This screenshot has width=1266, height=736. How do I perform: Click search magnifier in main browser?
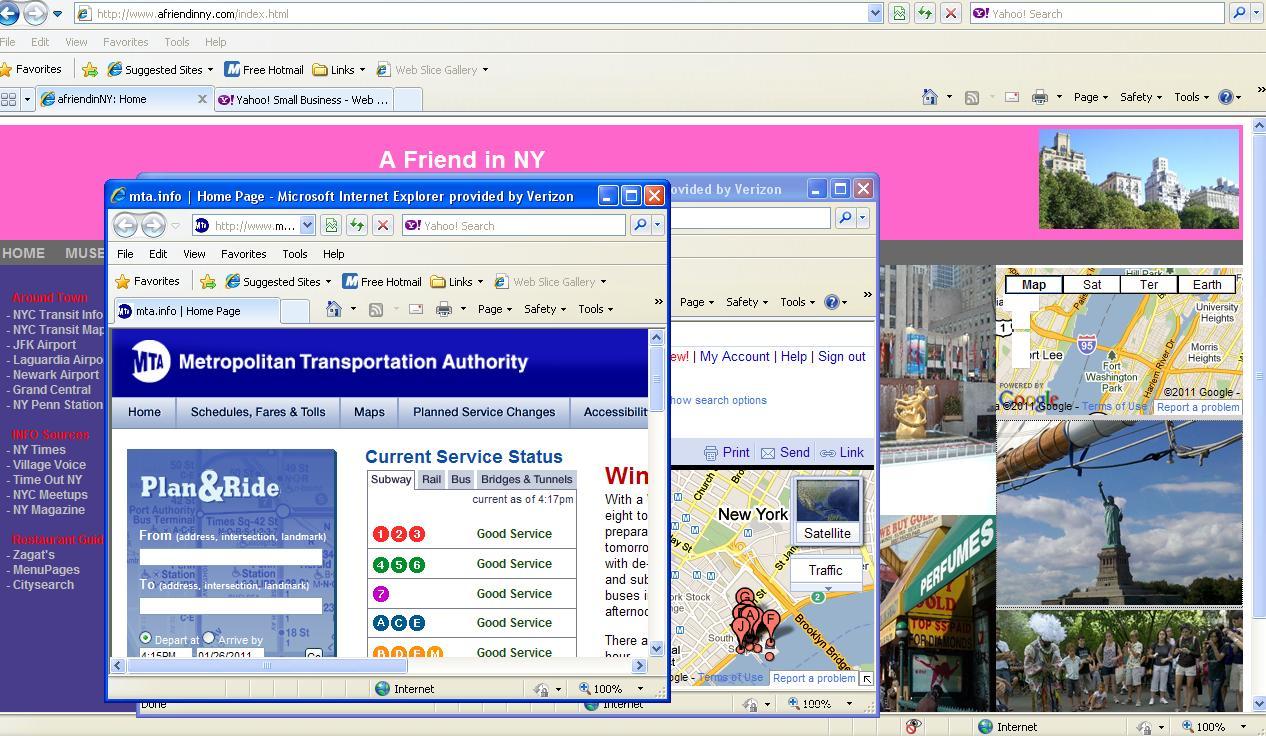click(1239, 13)
